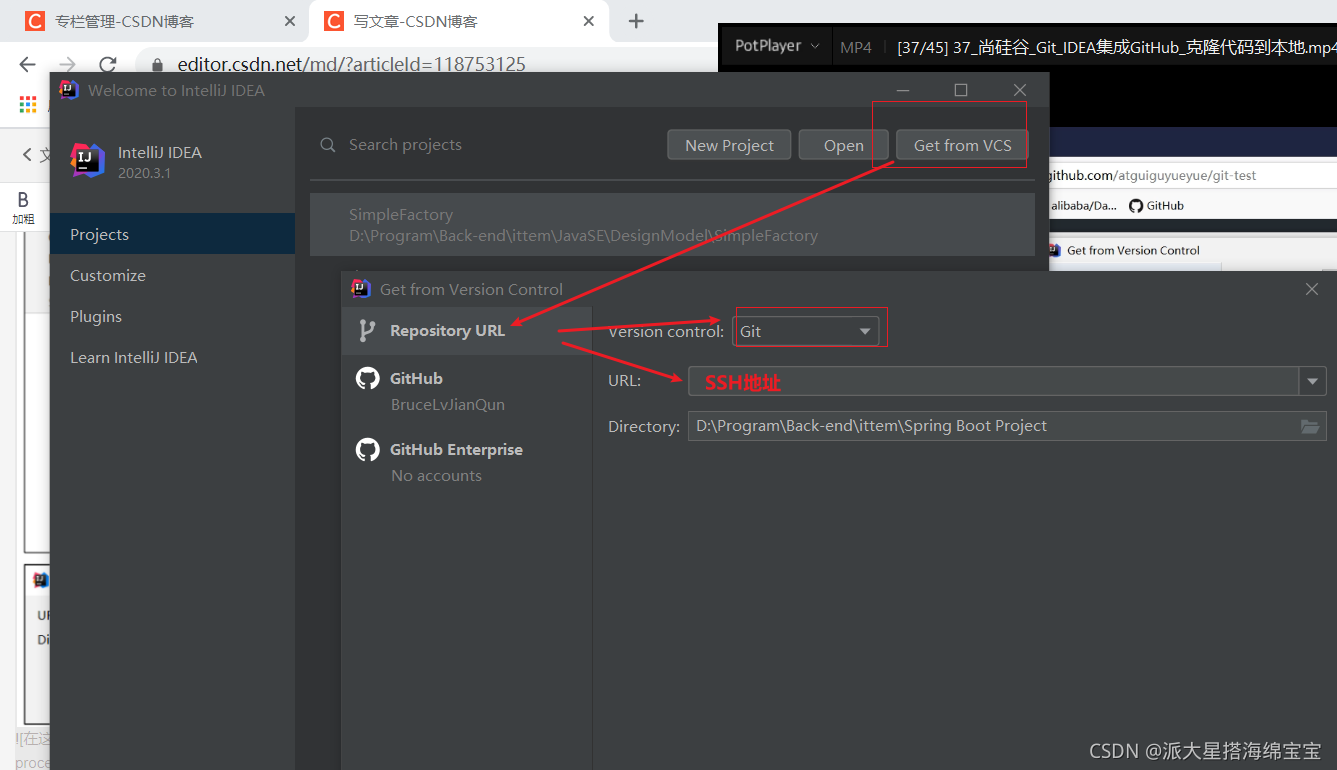The image size is (1337, 770).
Task: Open the PotPlayer menu dropdown
Action: pyautogui.click(x=777, y=46)
